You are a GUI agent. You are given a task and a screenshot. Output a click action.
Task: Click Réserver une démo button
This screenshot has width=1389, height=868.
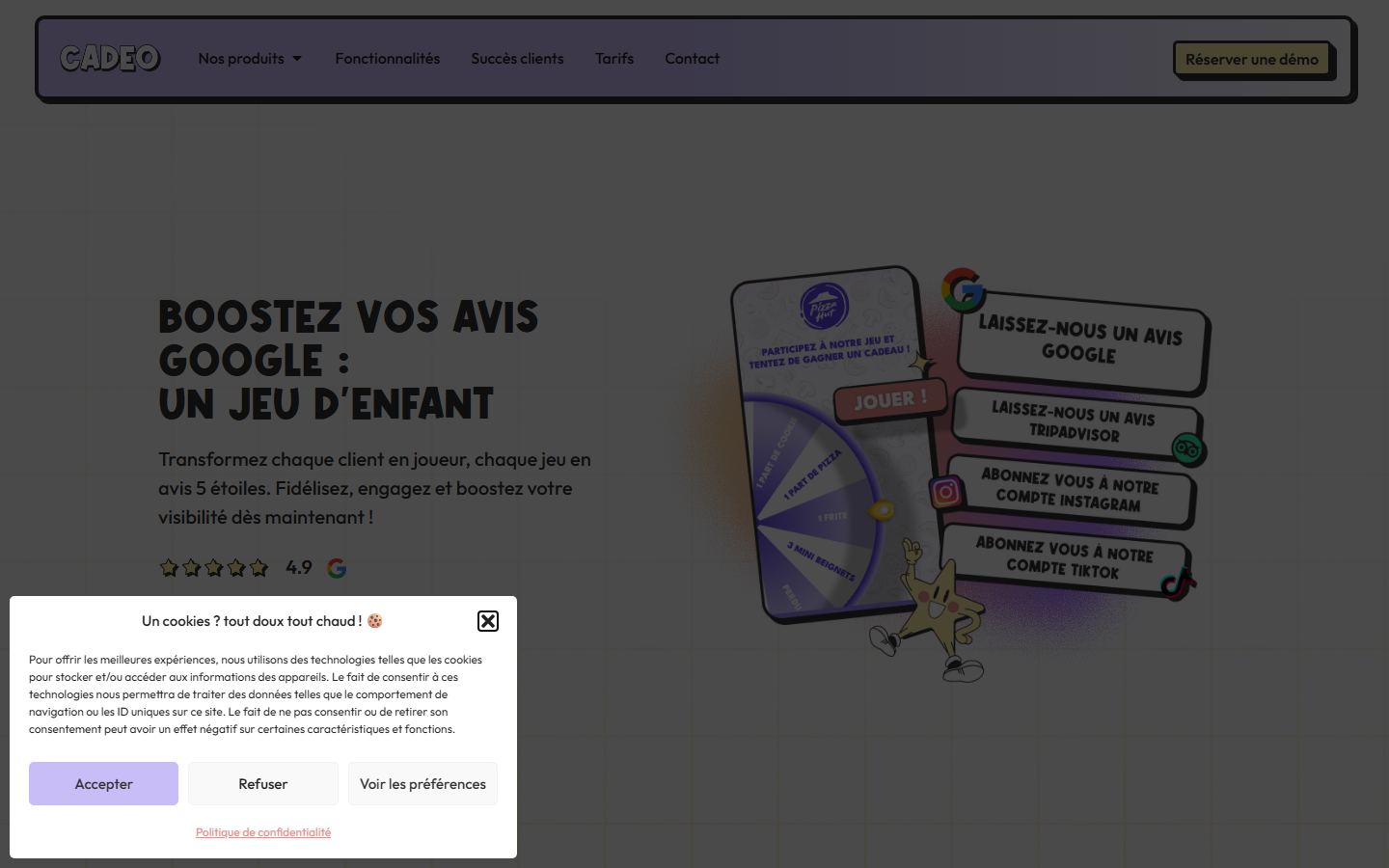pyautogui.click(x=1251, y=60)
